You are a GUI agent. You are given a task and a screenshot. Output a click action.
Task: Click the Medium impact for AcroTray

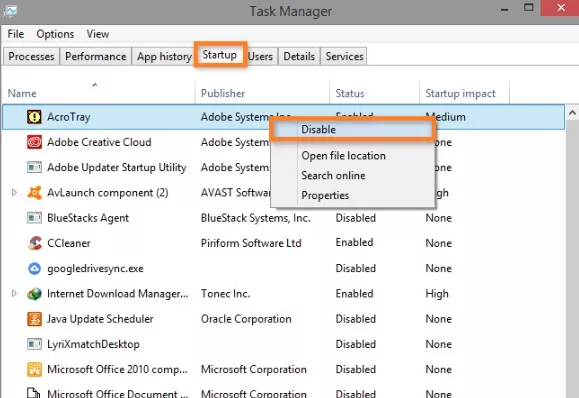445,117
